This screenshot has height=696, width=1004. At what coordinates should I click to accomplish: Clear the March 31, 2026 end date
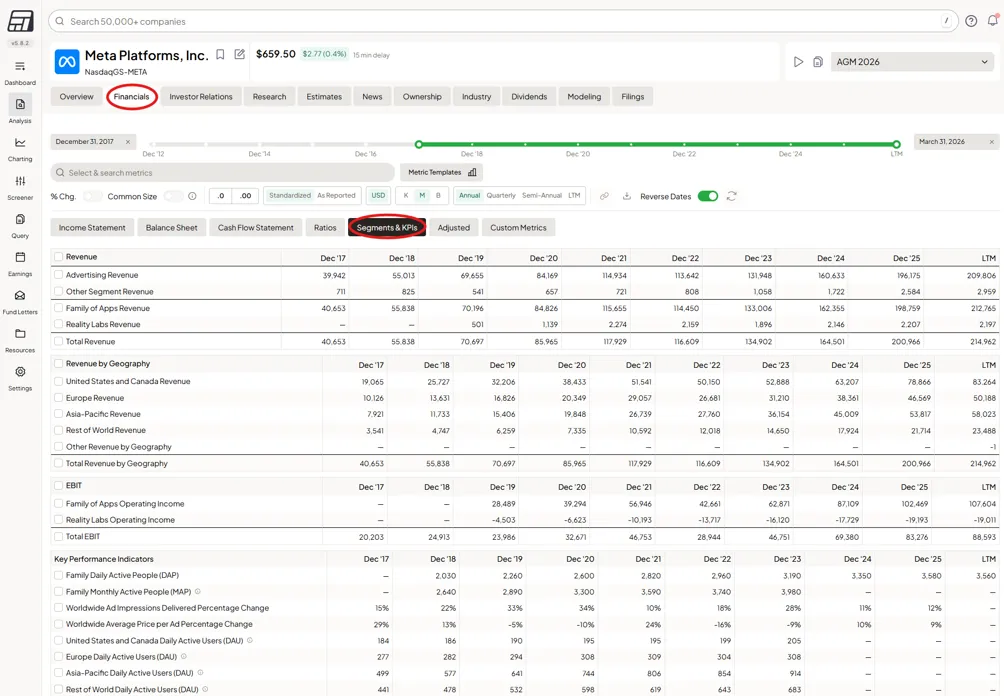[x=992, y=142]
